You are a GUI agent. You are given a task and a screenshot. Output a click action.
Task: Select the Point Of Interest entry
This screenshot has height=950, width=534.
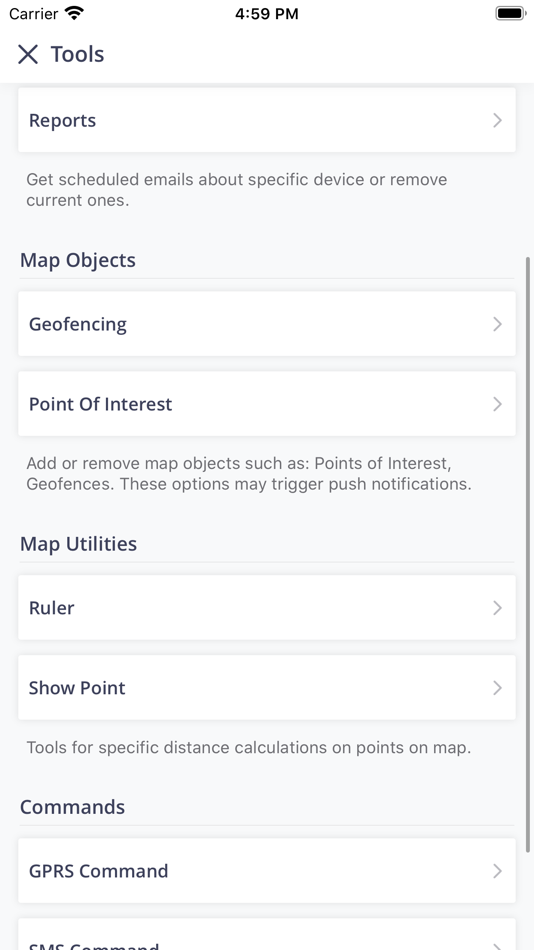[267, 404]
